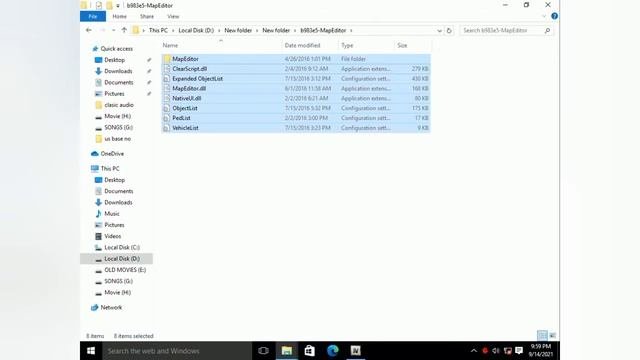Image resolution: width=640 pixels, height=360 pixels.
Task: Select OneDrive in the navigation pane
Action: click(112, 154)
